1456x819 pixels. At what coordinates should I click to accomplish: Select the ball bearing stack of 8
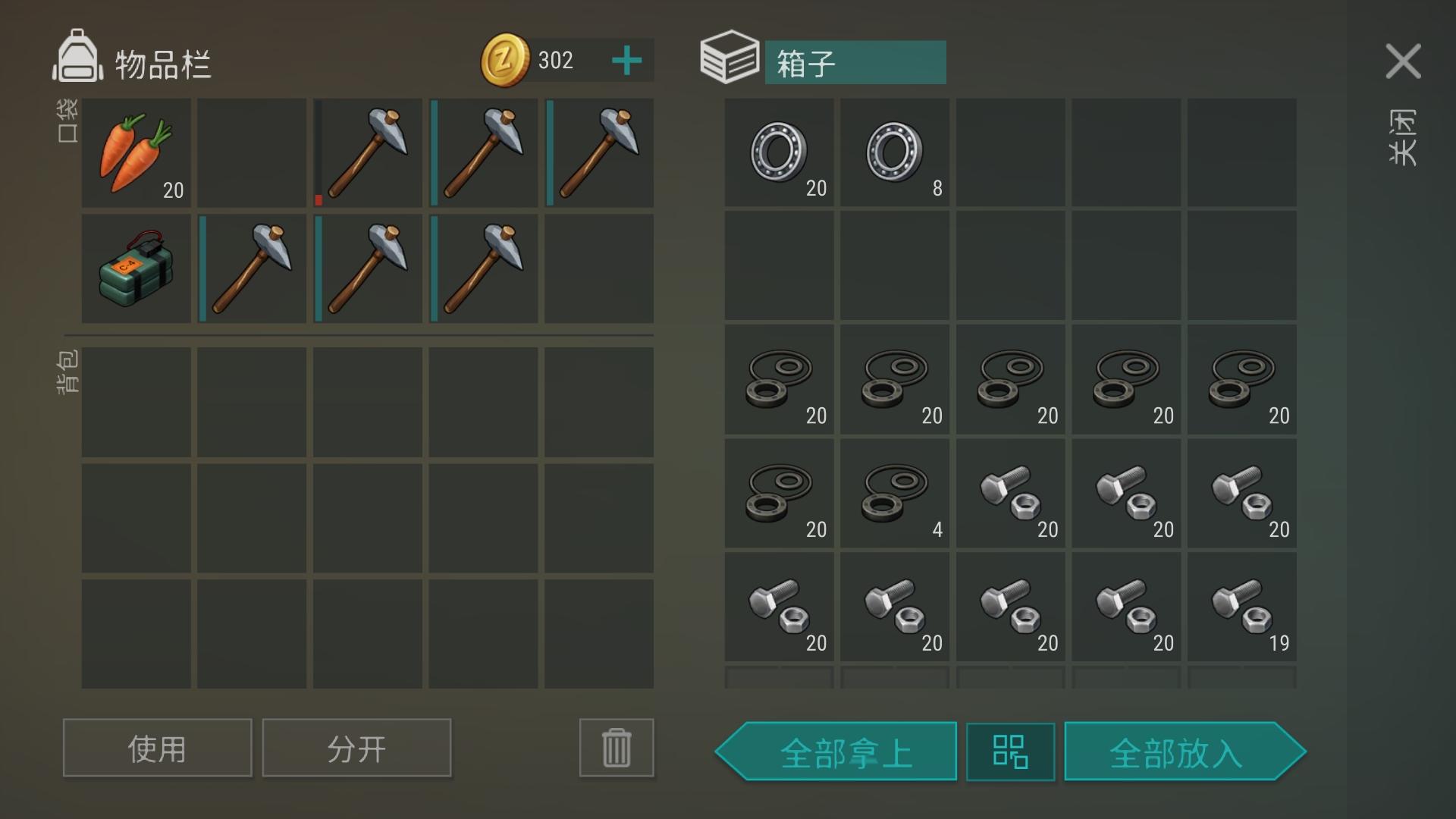(895, 152)
